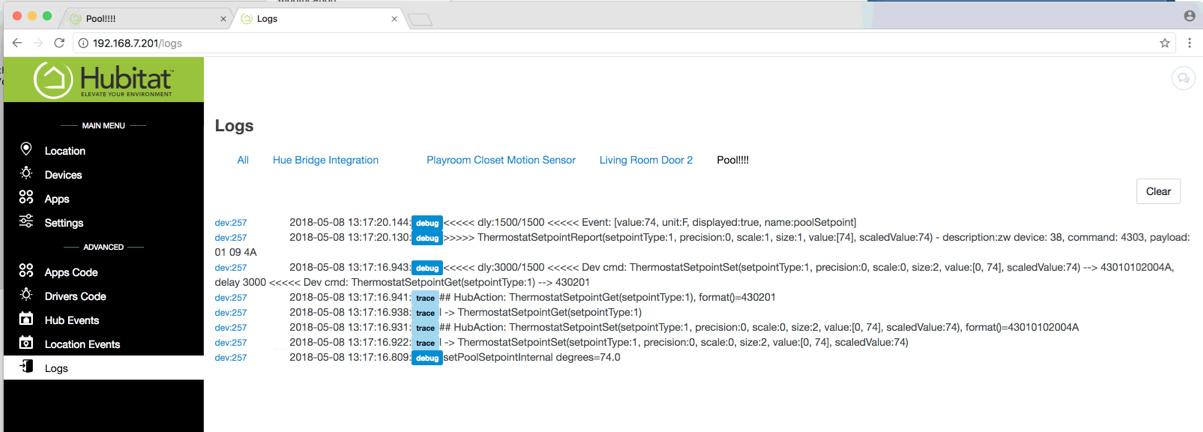This screenshot has width=1203, height=432.
Task: Click the Logs icon in sidebar
Action: [x=26, y=367]
